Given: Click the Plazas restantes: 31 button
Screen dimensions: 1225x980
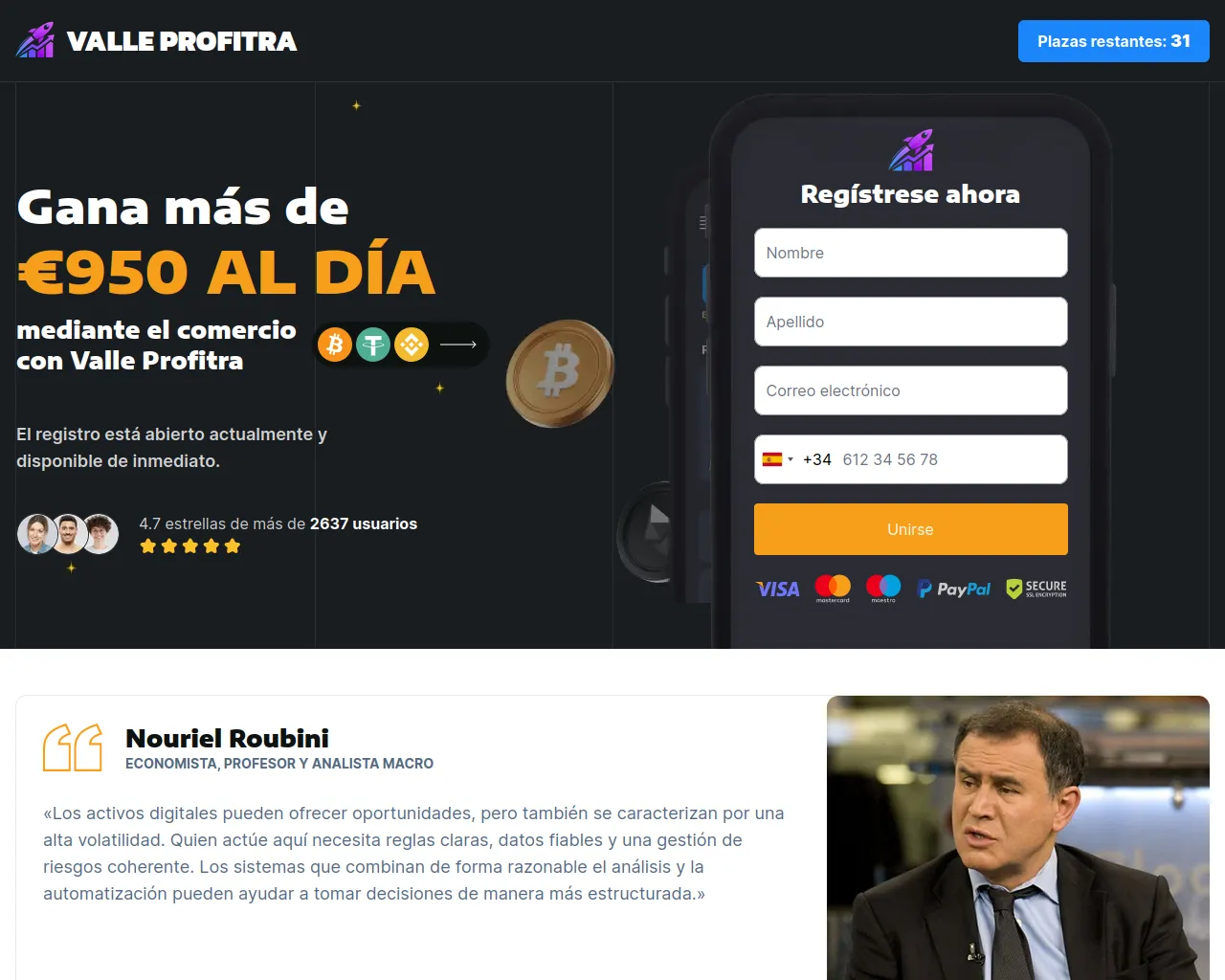Looking at the screenshot, I should coord(1114,41).
